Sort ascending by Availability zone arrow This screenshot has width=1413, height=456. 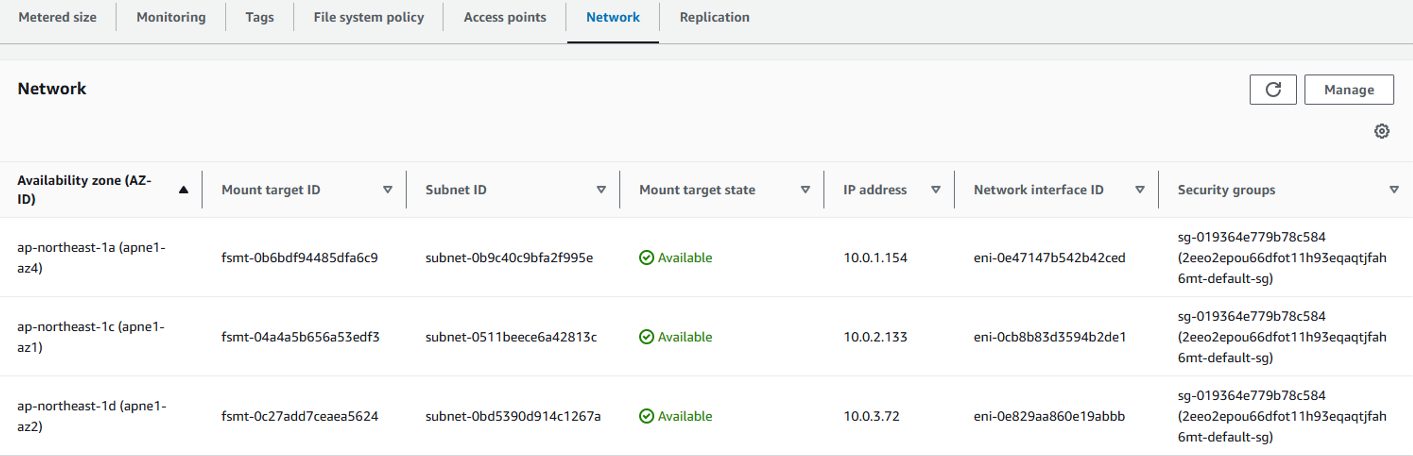point(183,189)
